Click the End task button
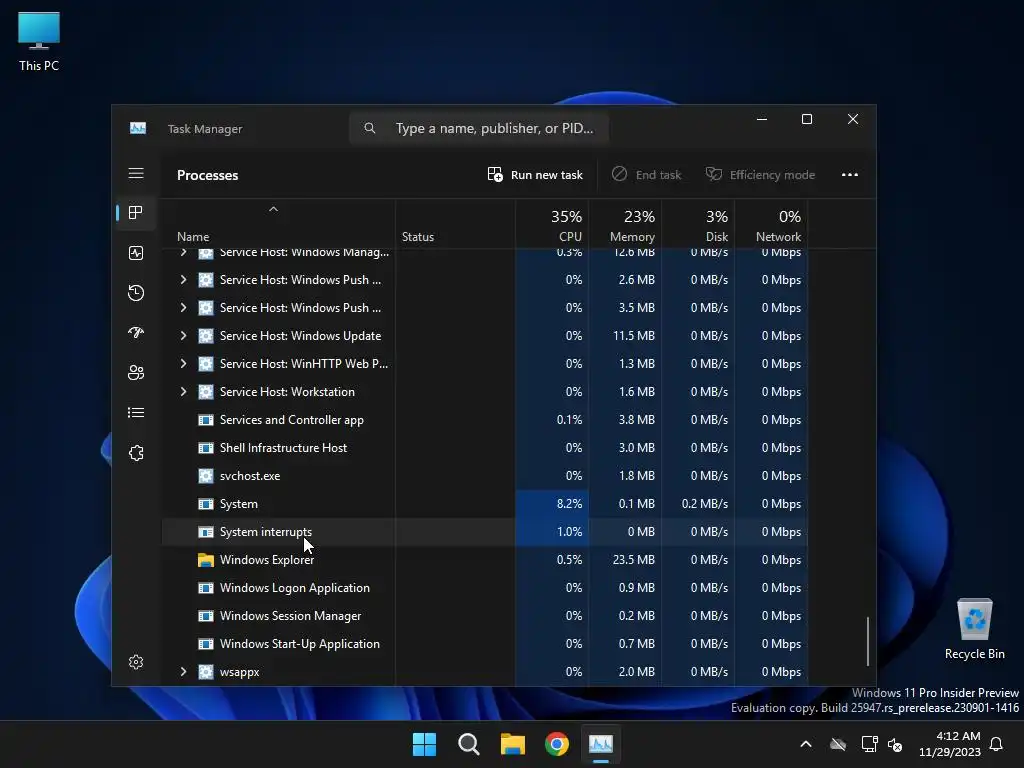Screen dimensions: 1024x768 click(646, 174)
